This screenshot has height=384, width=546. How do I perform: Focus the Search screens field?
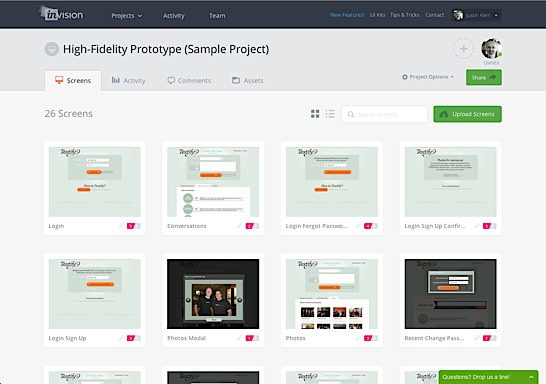385,114
